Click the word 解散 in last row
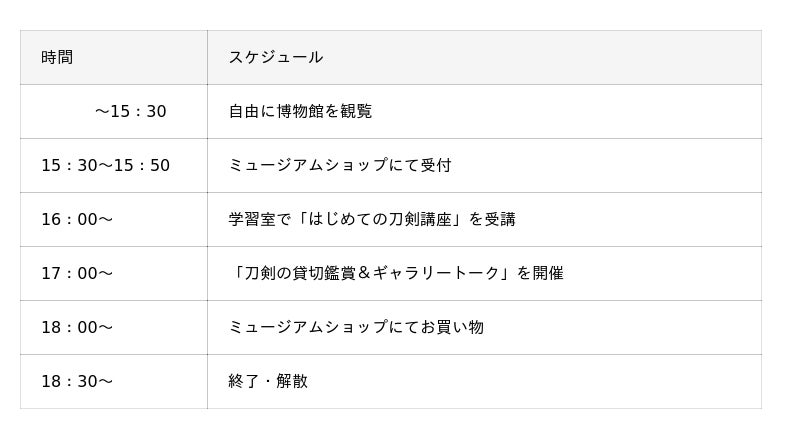The width and height of the screenshot is (800, 439). 292,381
